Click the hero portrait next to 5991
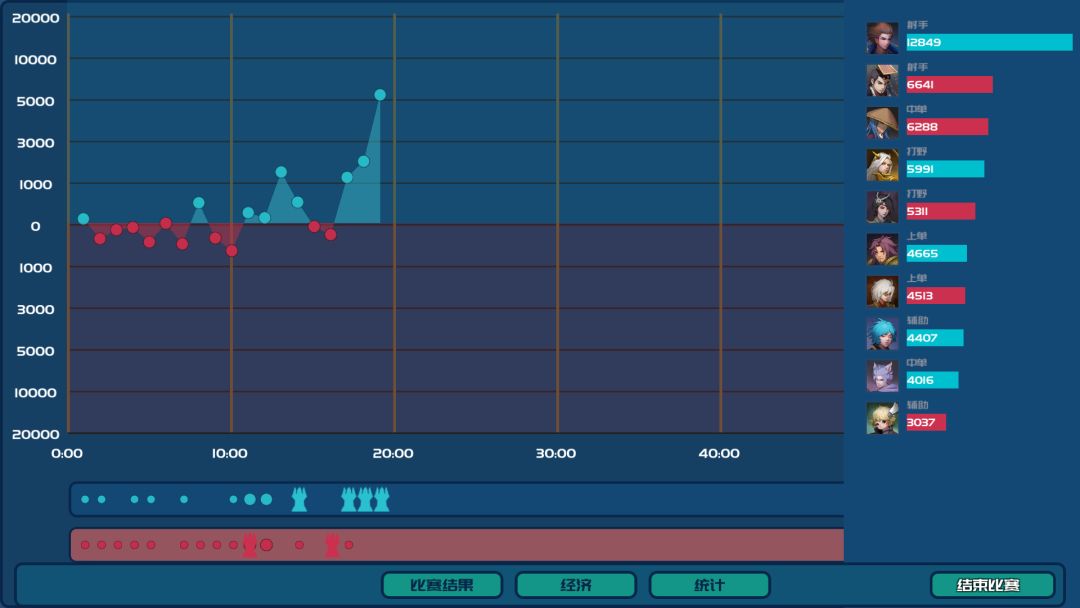This screenshot has height=608, width=1080. (x=882, y=165)
